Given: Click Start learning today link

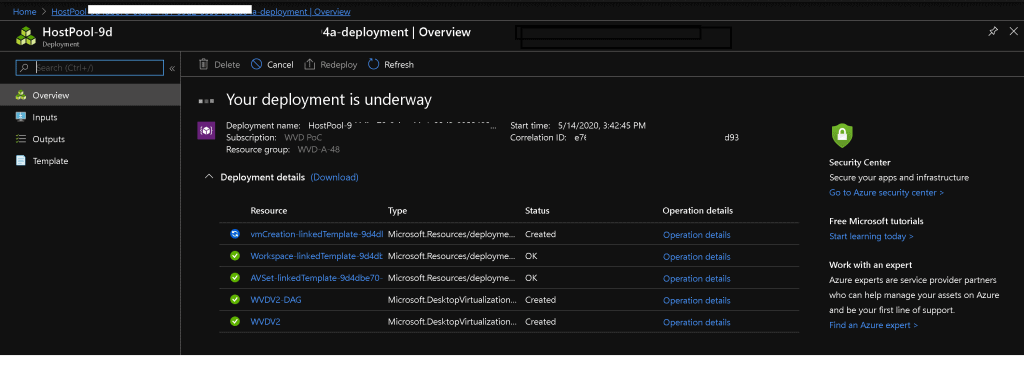Looking at the screenshot, I should pos(871,236).
